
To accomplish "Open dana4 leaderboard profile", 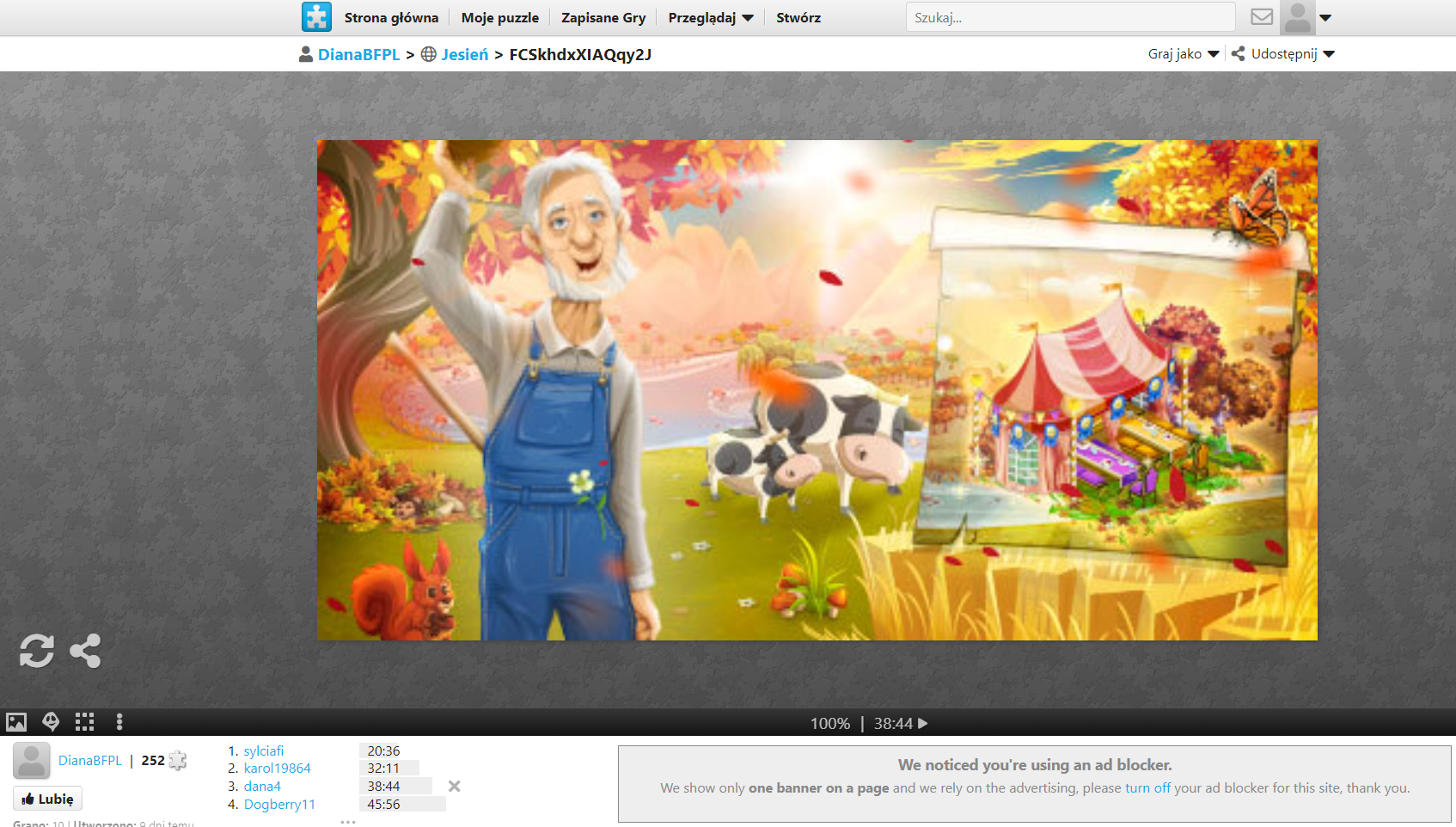I will click(262, 786).
